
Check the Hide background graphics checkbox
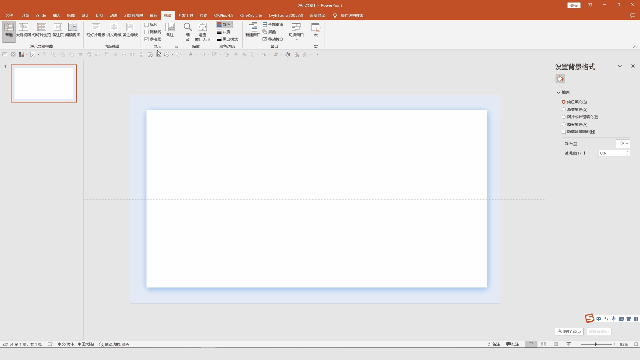(x=563, y=131)
